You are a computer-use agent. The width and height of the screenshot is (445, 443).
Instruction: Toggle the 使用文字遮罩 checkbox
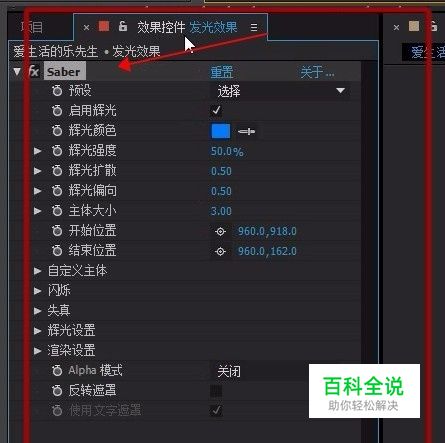(x=216, y=410)
